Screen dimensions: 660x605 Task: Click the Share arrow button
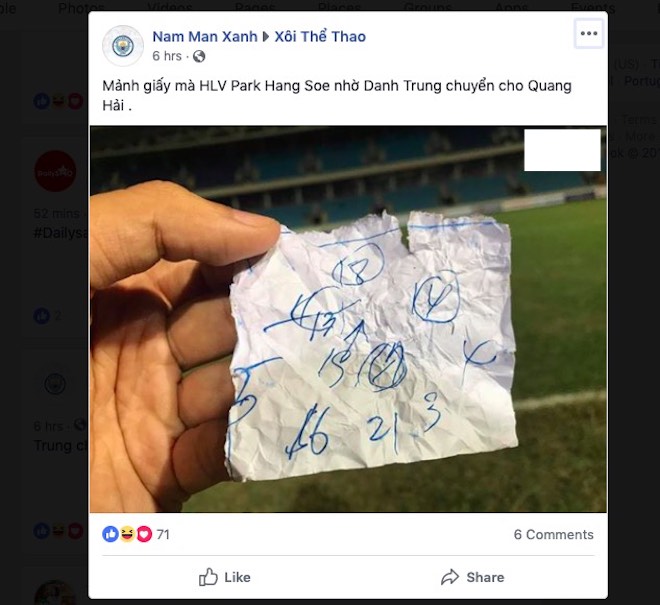coord(472,577)
